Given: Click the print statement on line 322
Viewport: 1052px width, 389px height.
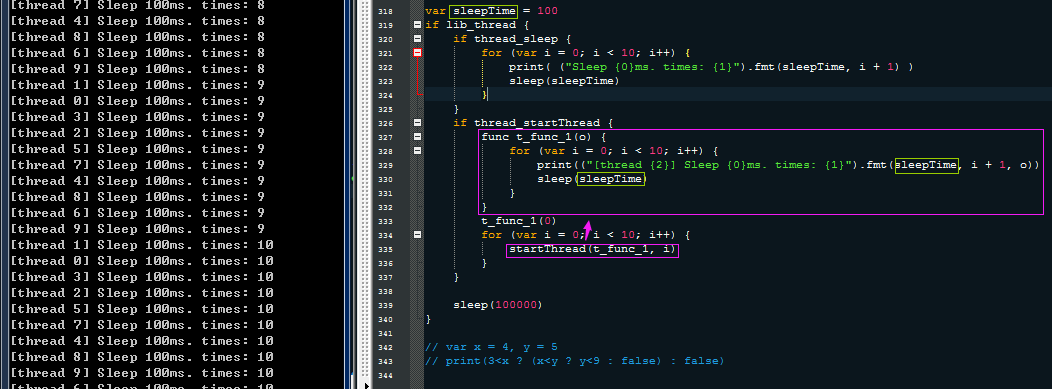Looking at the screenshot, I should 711,67.
